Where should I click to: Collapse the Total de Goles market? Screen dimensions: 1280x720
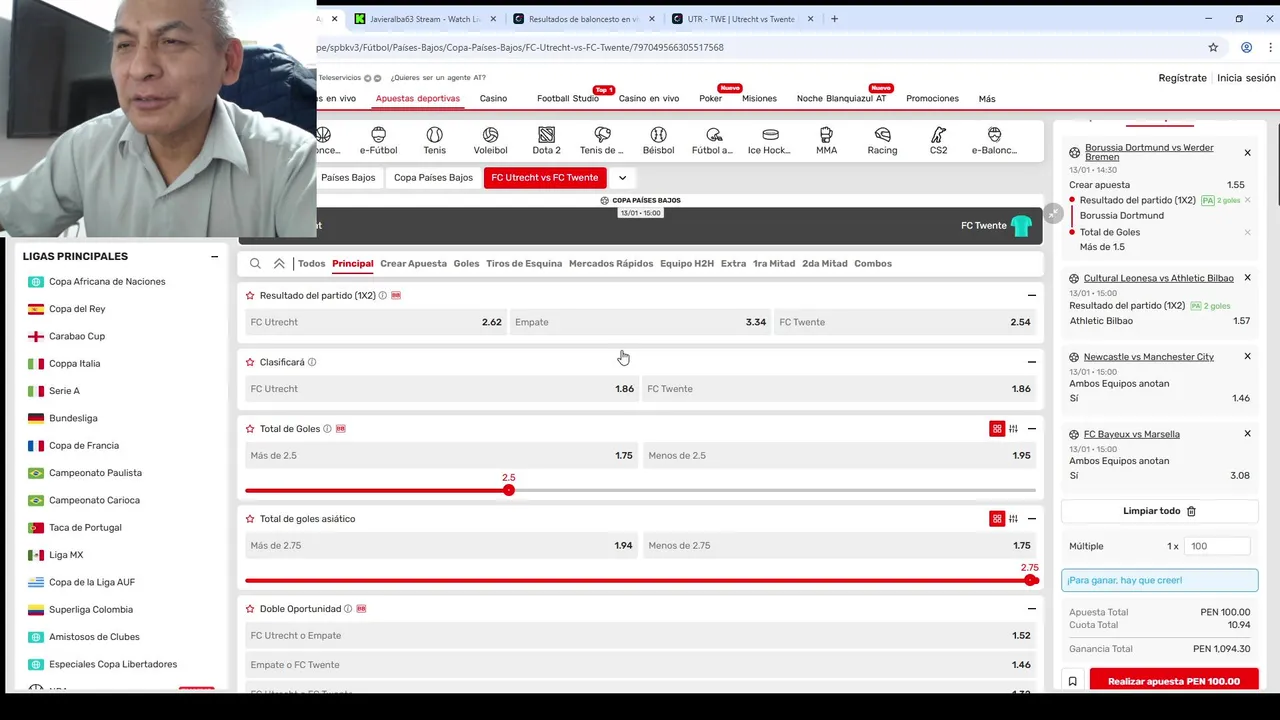coord(1032,429)
